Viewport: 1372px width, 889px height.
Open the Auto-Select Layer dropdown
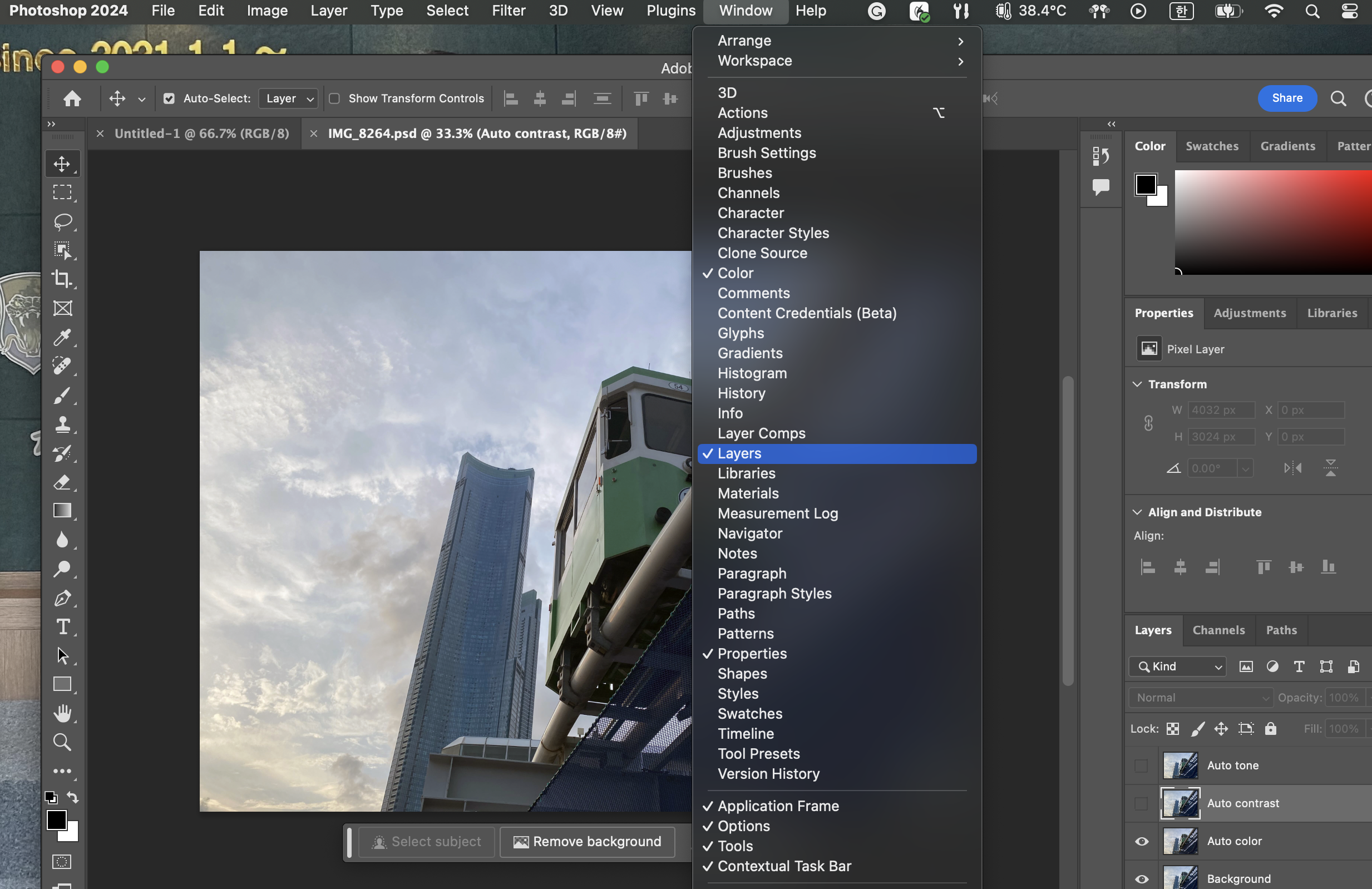[289, 98]
